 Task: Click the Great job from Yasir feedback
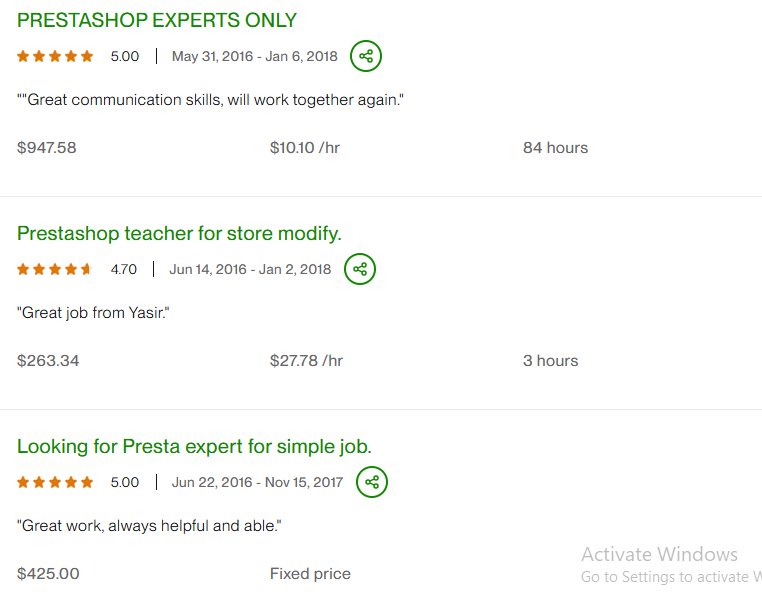tap(94, 313)
